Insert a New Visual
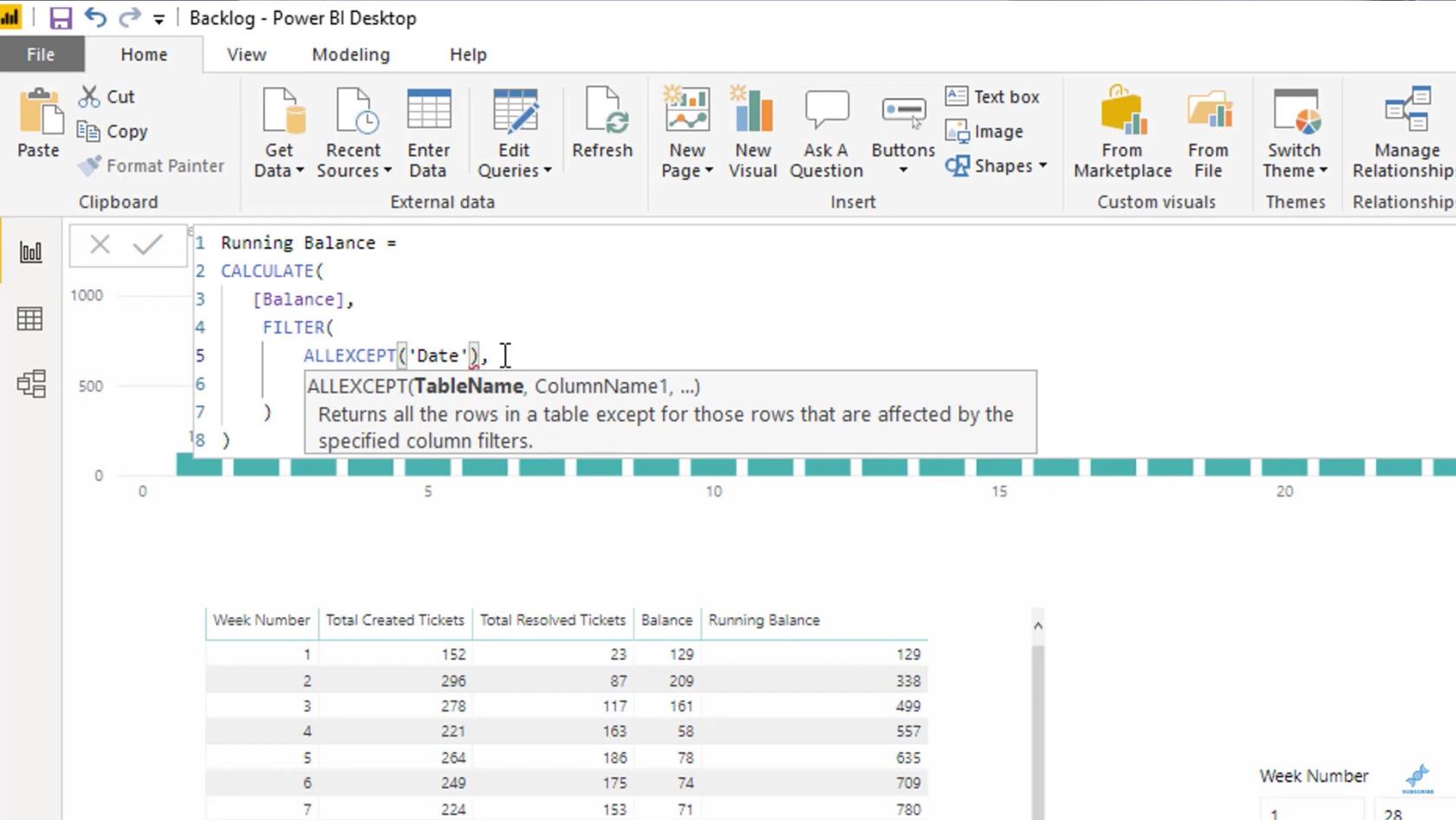Screen dimensions: 1456x820 [x=752, y=133]
